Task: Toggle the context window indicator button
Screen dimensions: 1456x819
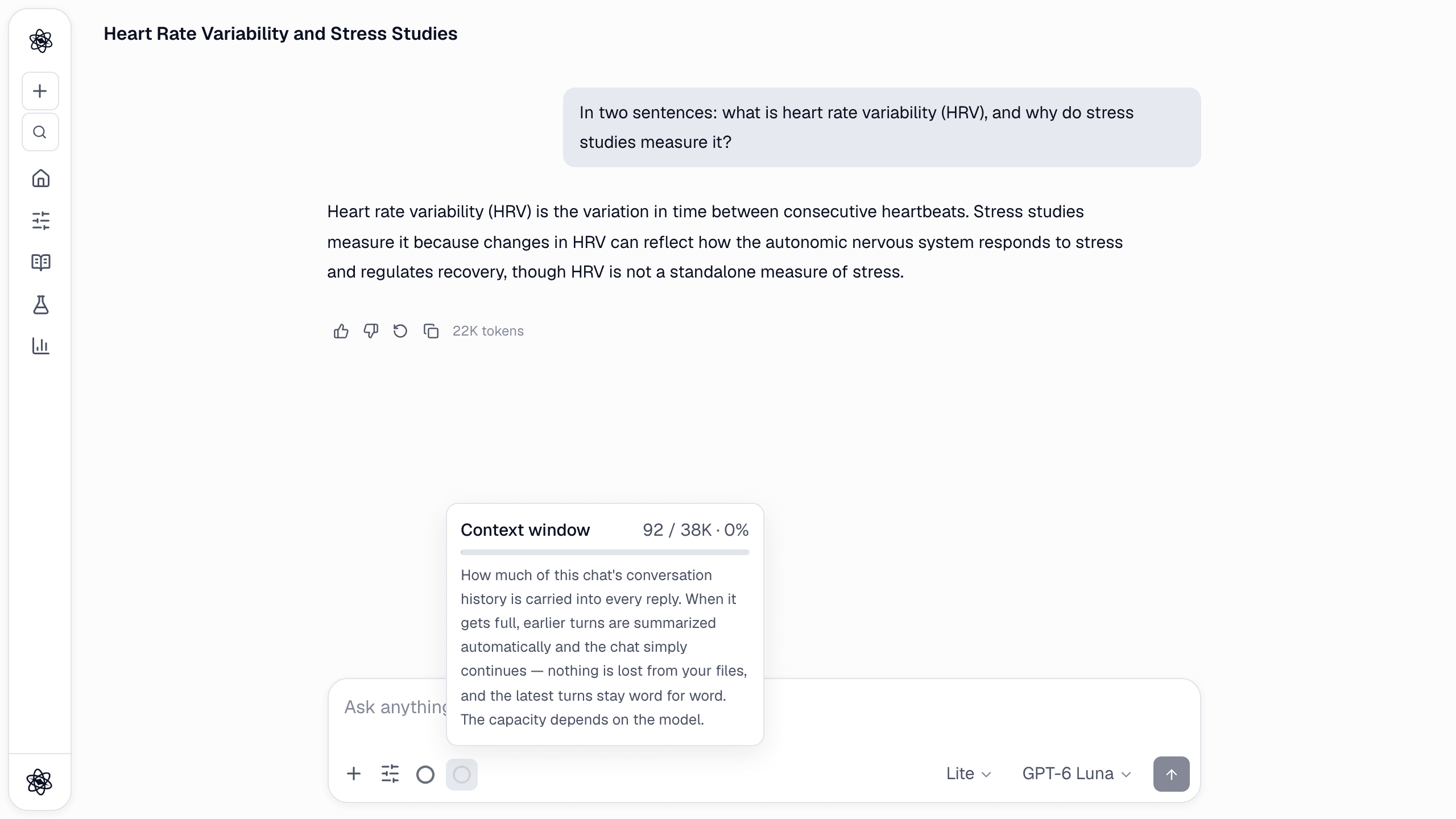Action: [461, 774]
